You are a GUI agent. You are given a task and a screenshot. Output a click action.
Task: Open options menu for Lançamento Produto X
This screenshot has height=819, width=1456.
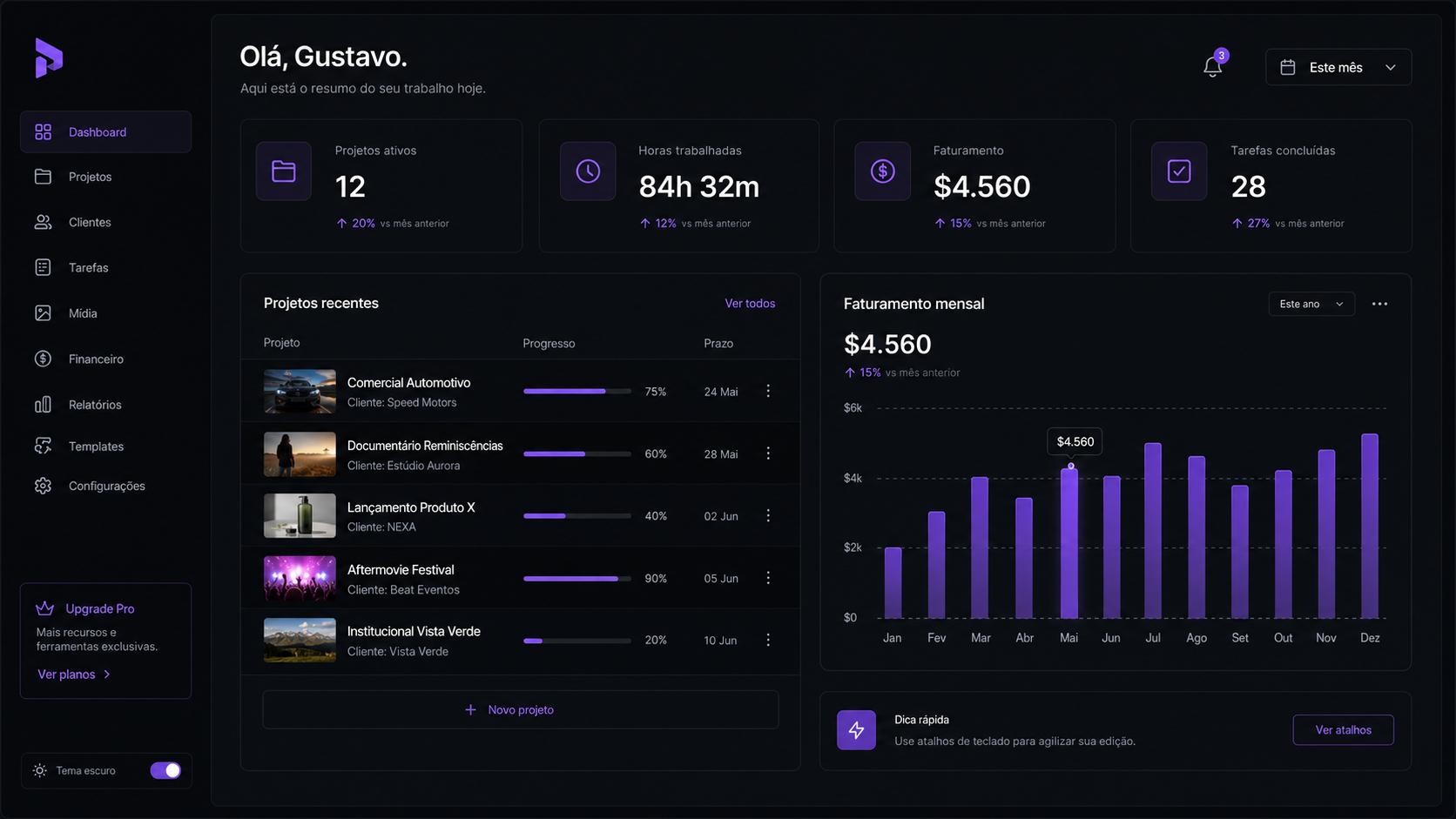point(768,516)
